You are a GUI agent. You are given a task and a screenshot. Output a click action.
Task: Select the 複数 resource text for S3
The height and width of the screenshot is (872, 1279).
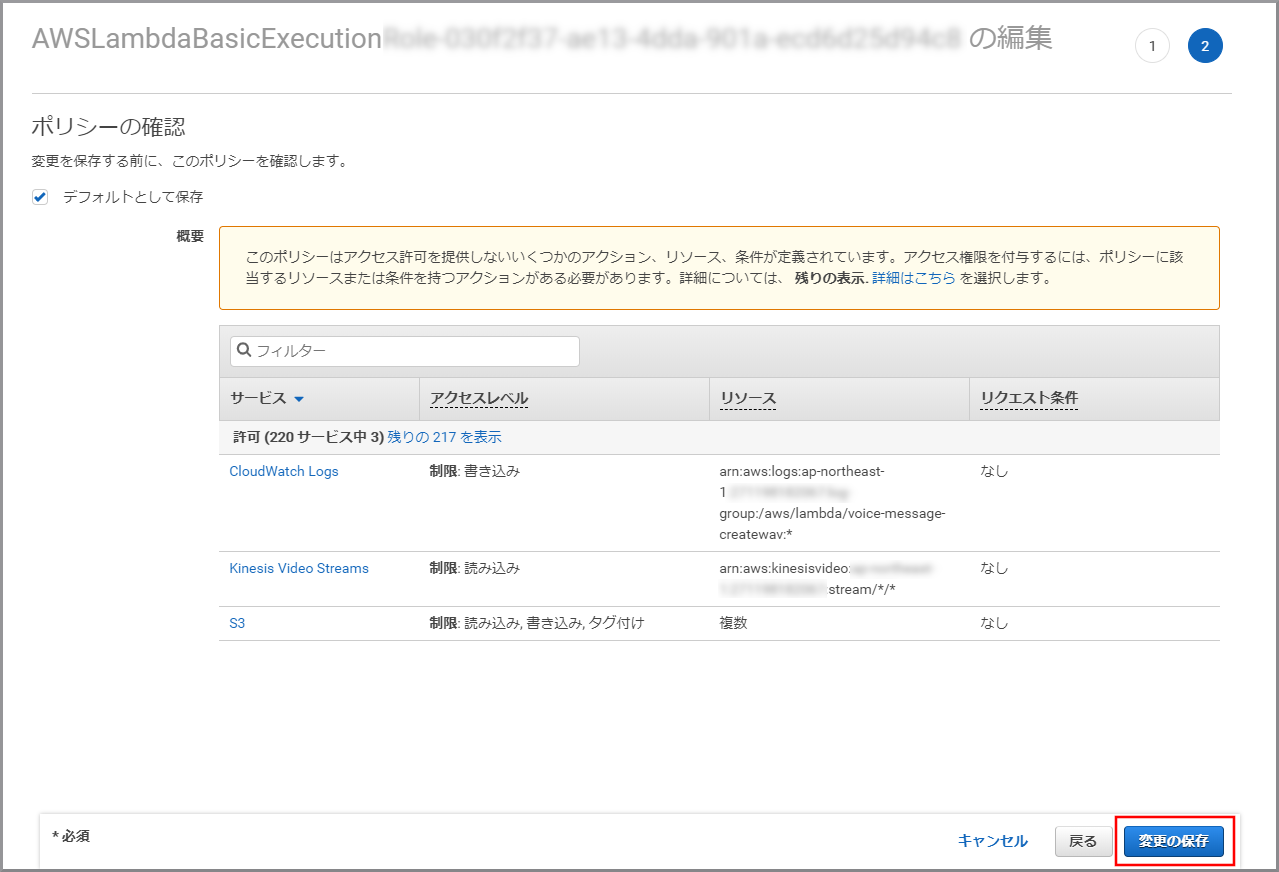(733, 623)
